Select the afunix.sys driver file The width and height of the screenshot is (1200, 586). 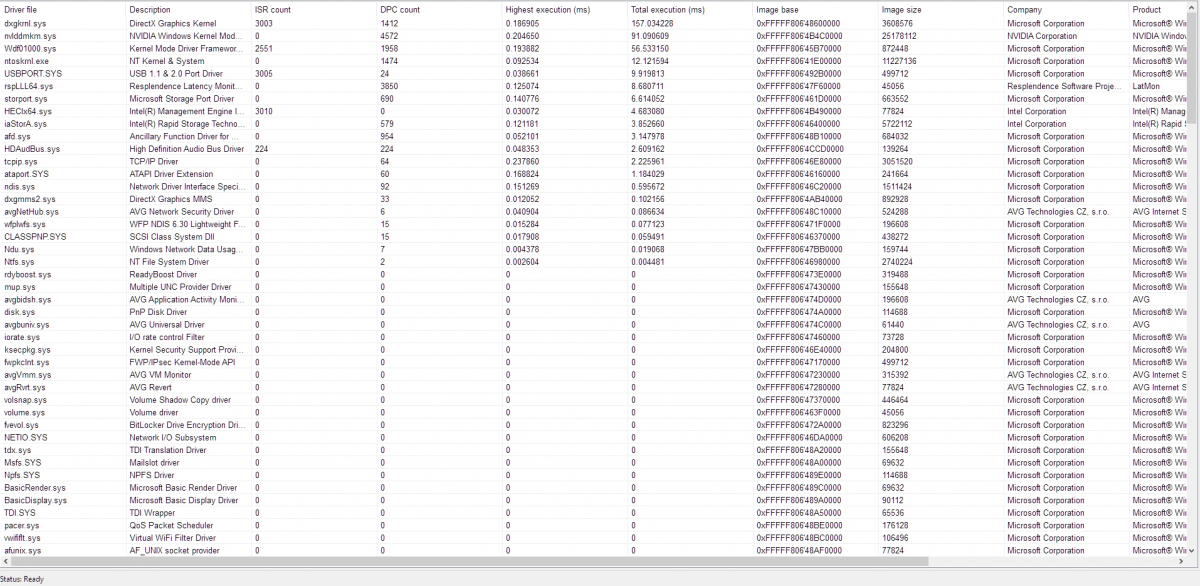coord(23,550)
